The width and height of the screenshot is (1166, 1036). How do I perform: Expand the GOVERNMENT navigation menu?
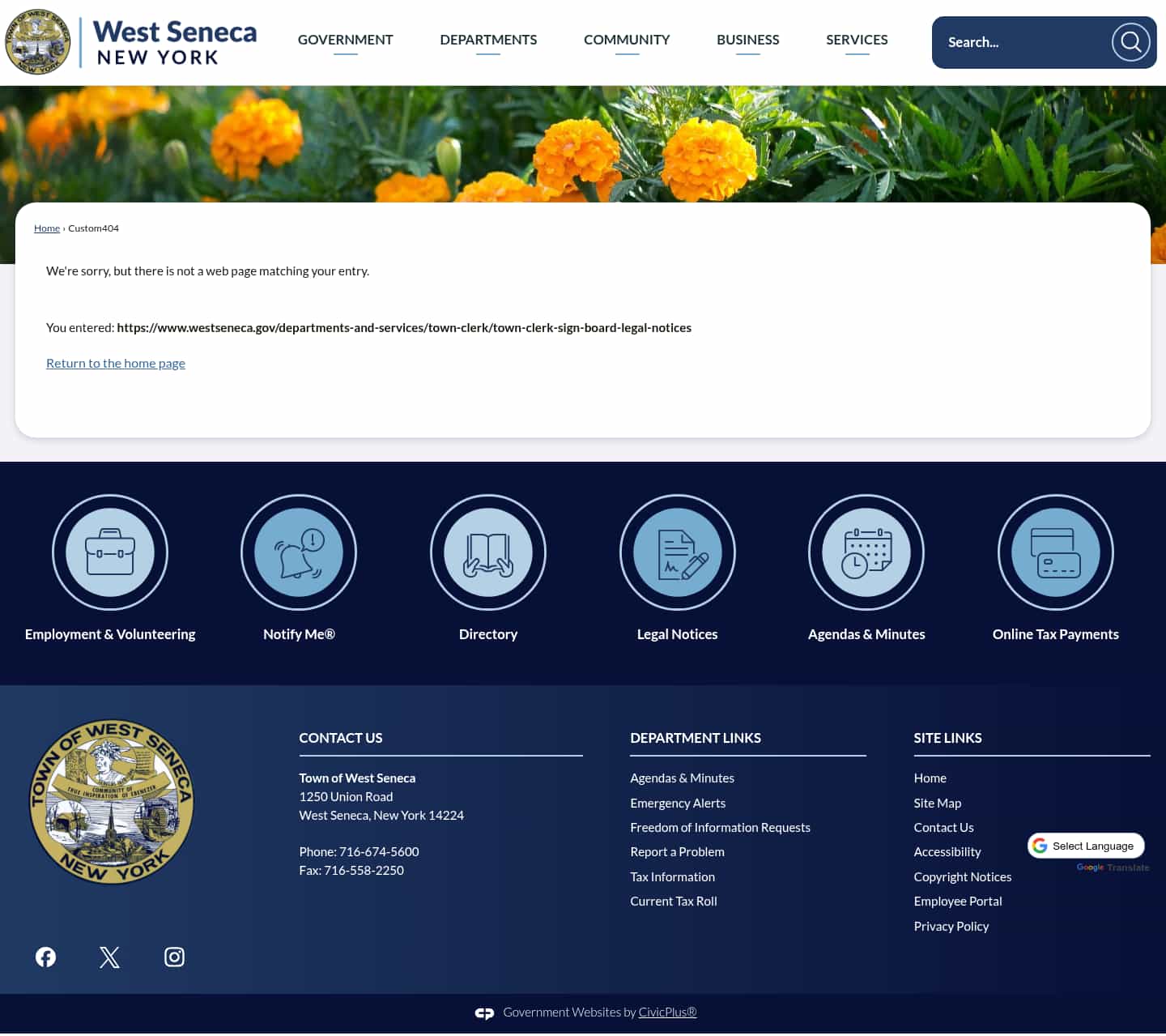point(346,39)
